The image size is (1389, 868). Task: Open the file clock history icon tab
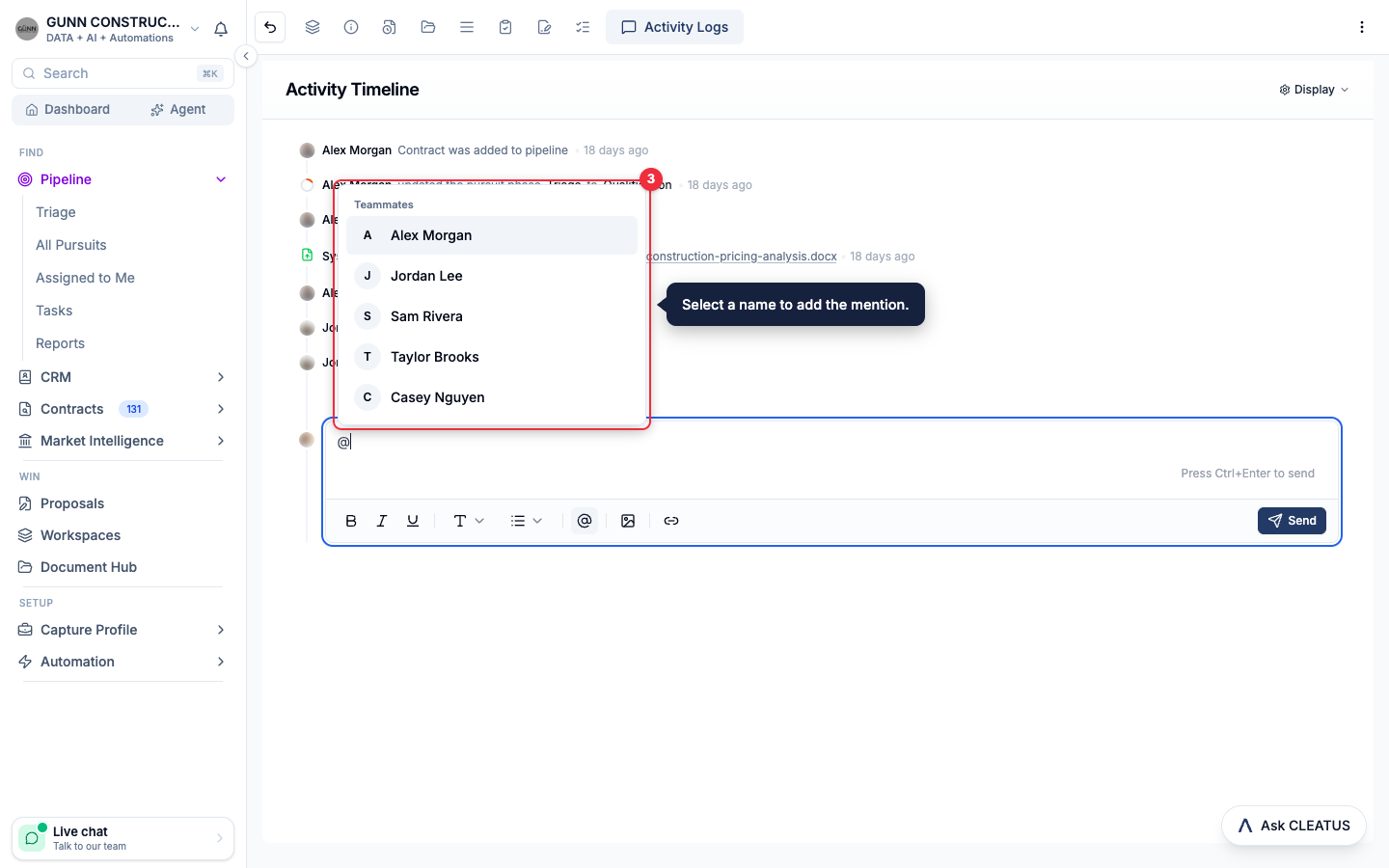tap(390, 27)
